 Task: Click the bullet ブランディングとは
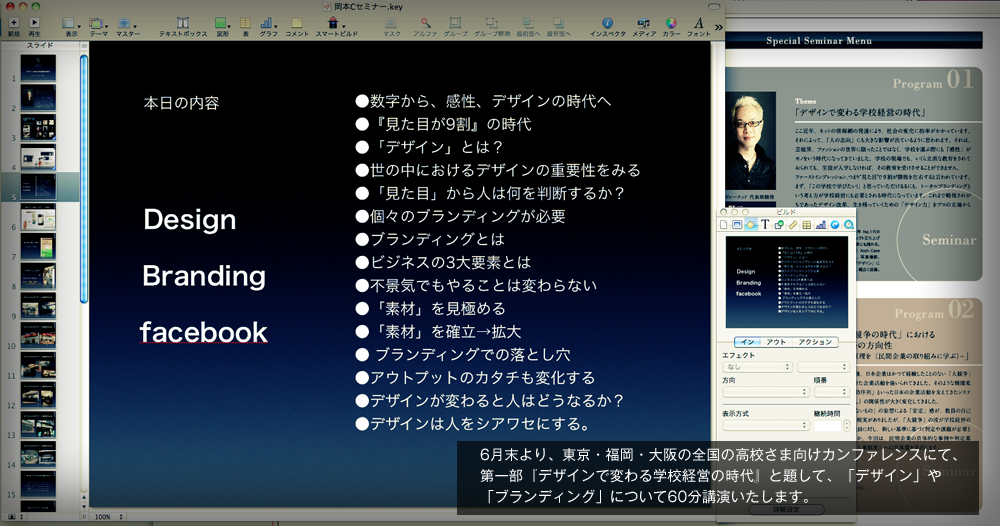(430, 239)
